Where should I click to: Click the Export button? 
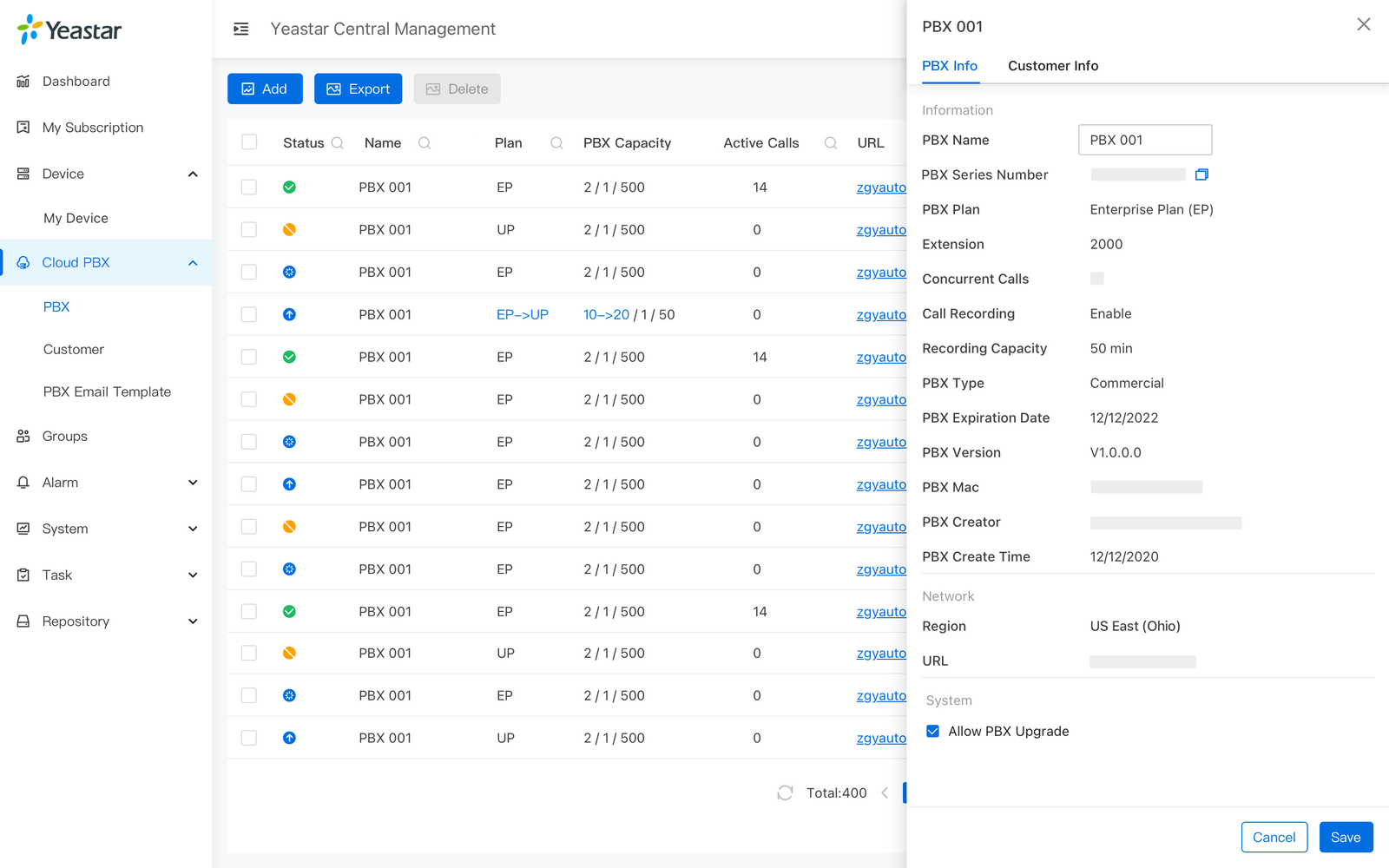coord(358,89)
